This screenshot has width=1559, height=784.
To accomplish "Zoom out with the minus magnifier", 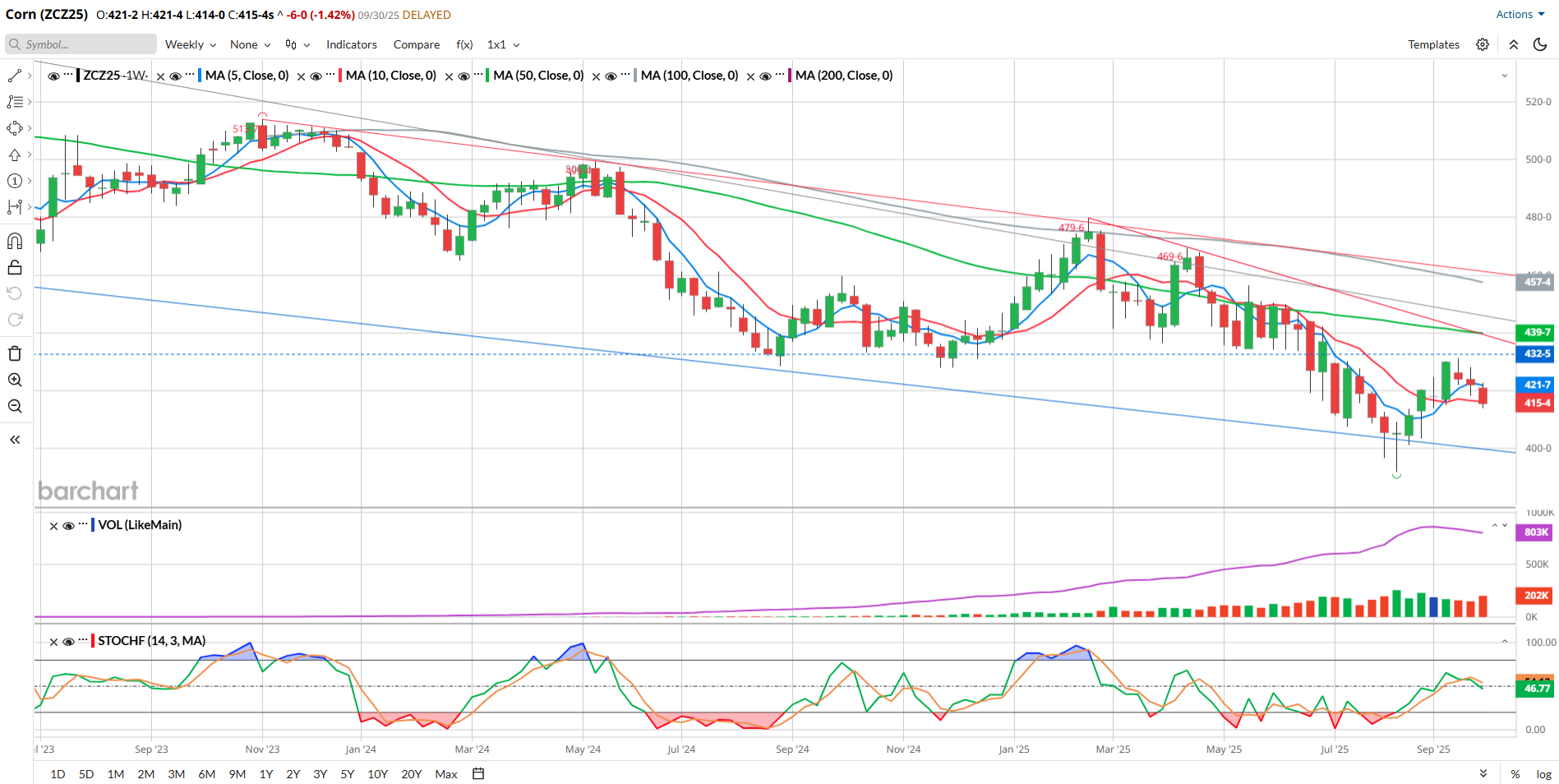I will coord(15,406).
